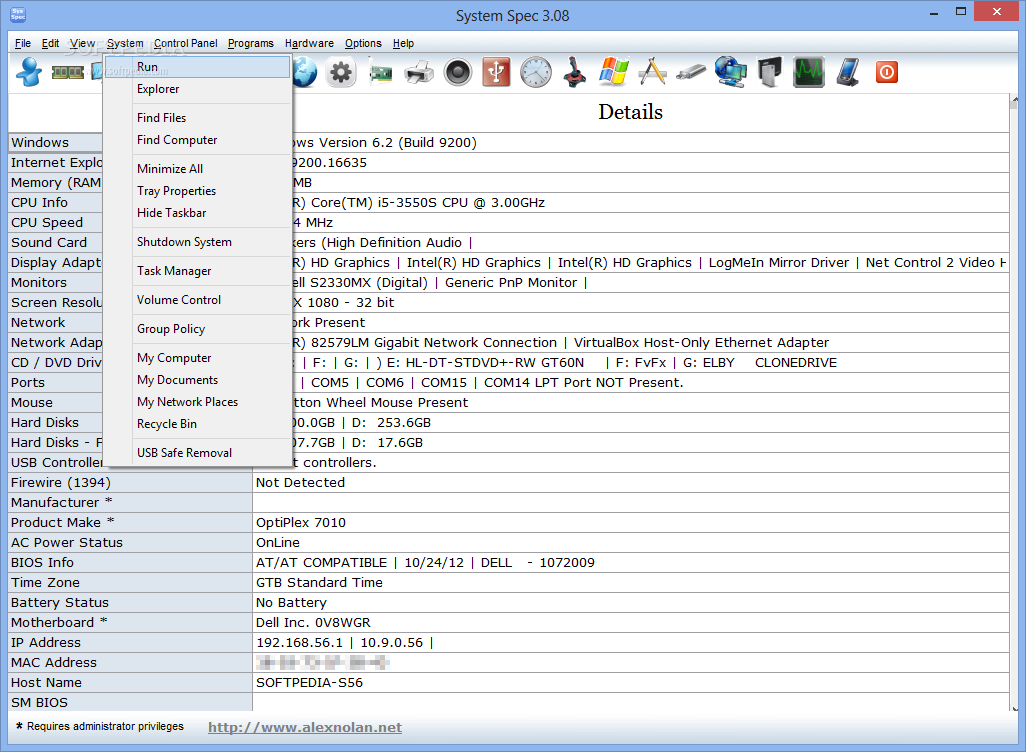Choose Shutdown System menu entry
The image size is (1026, 752).
click(198, 242)
